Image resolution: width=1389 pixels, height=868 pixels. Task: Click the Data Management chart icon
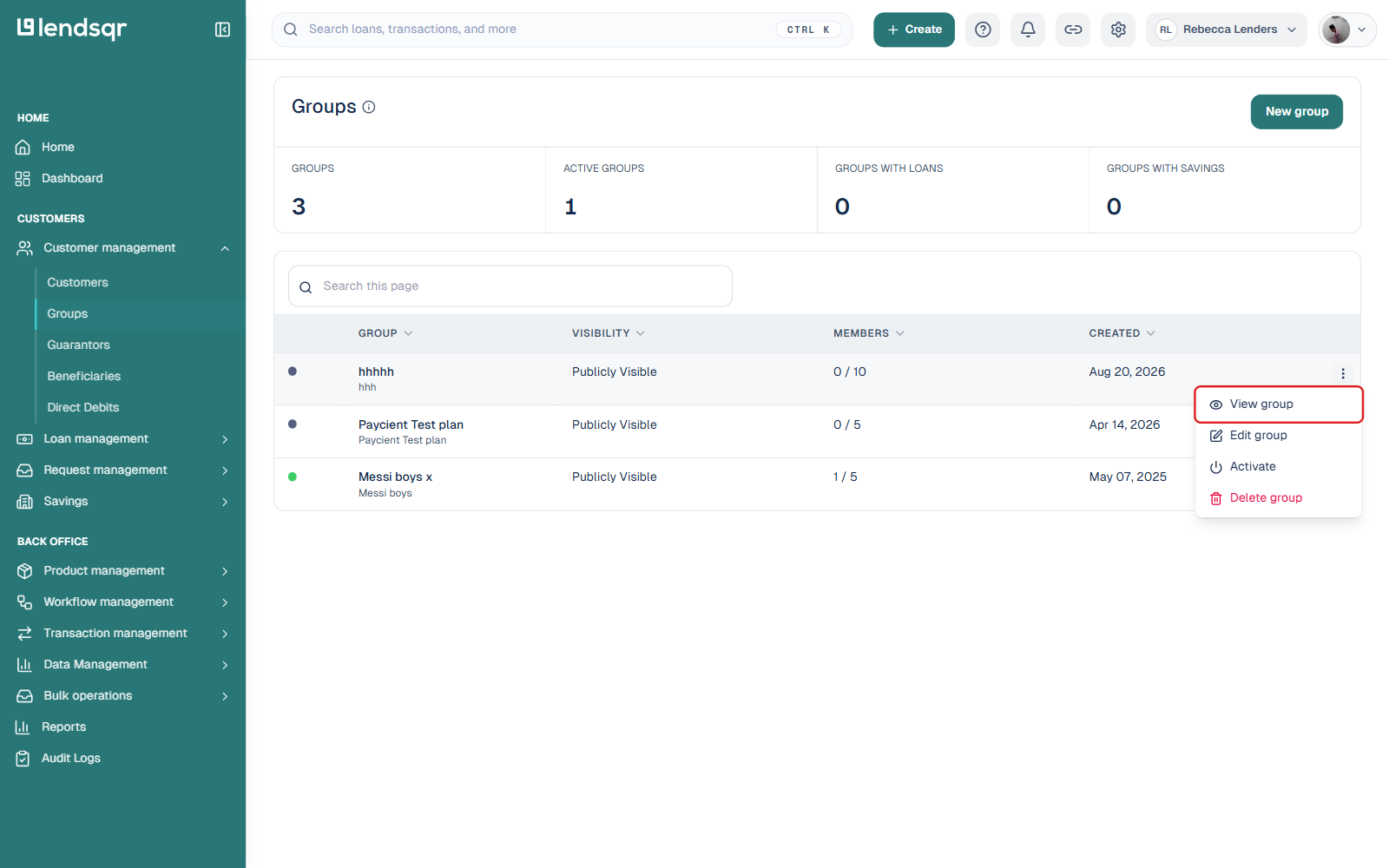pyautogui.click(x=24, y=665)
